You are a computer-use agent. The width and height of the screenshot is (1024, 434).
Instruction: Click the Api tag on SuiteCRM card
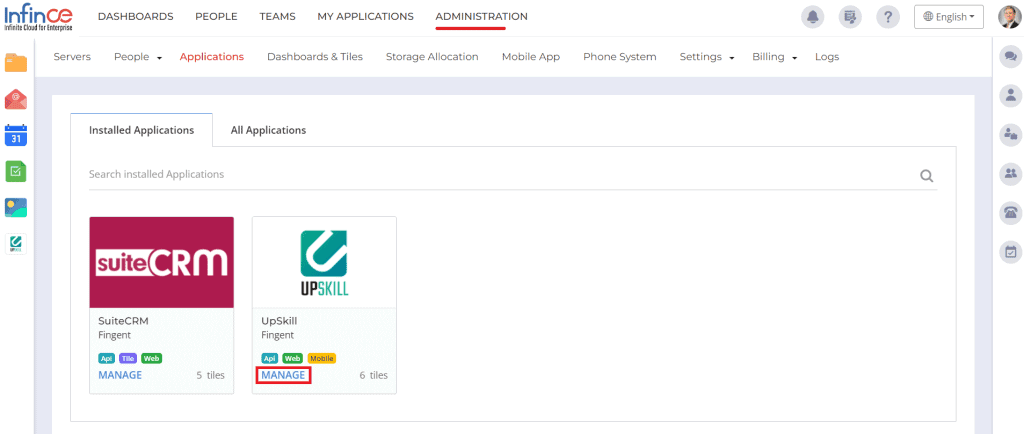[x=106, y=358]
